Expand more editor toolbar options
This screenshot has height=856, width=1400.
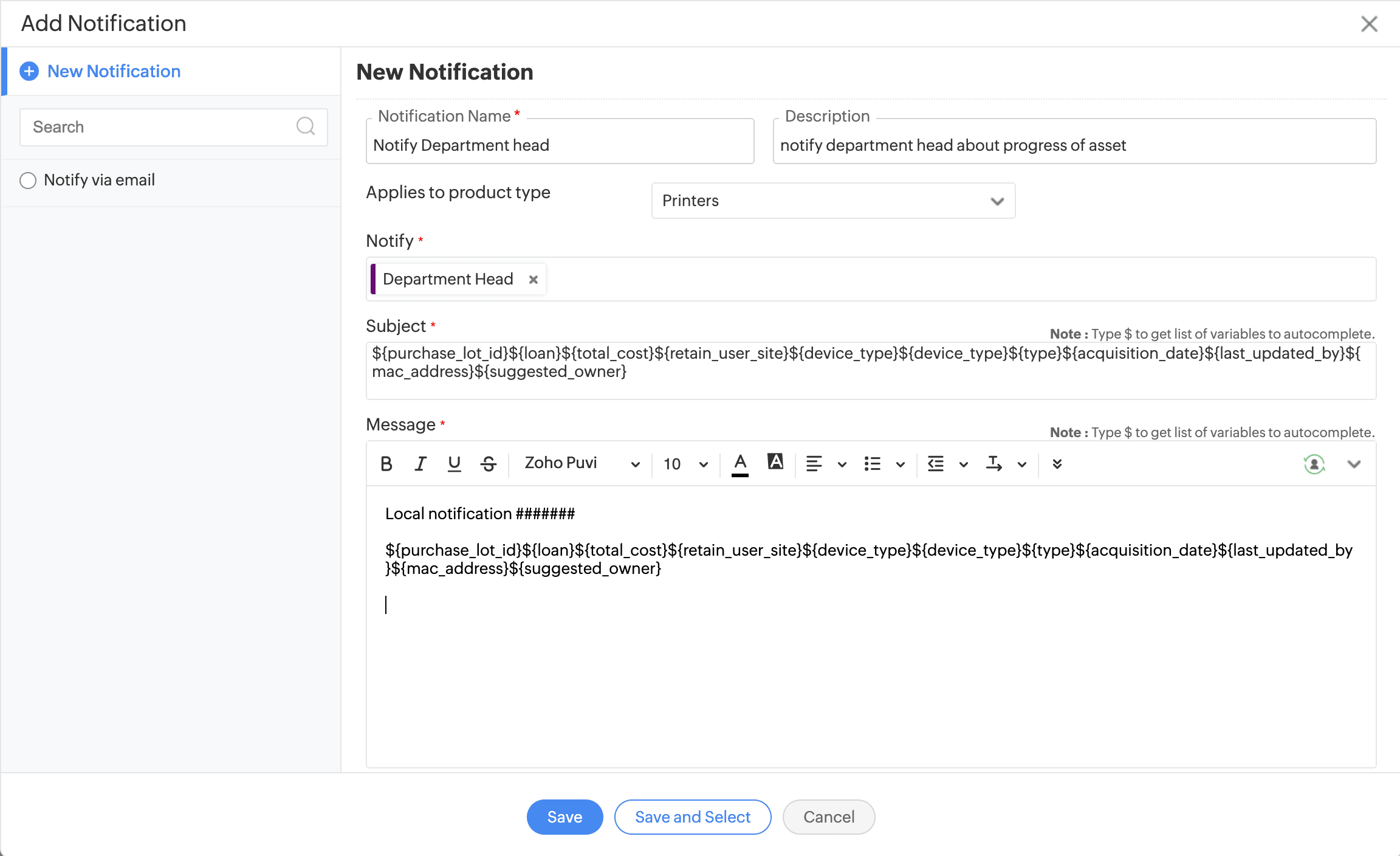click(1057, 464)
